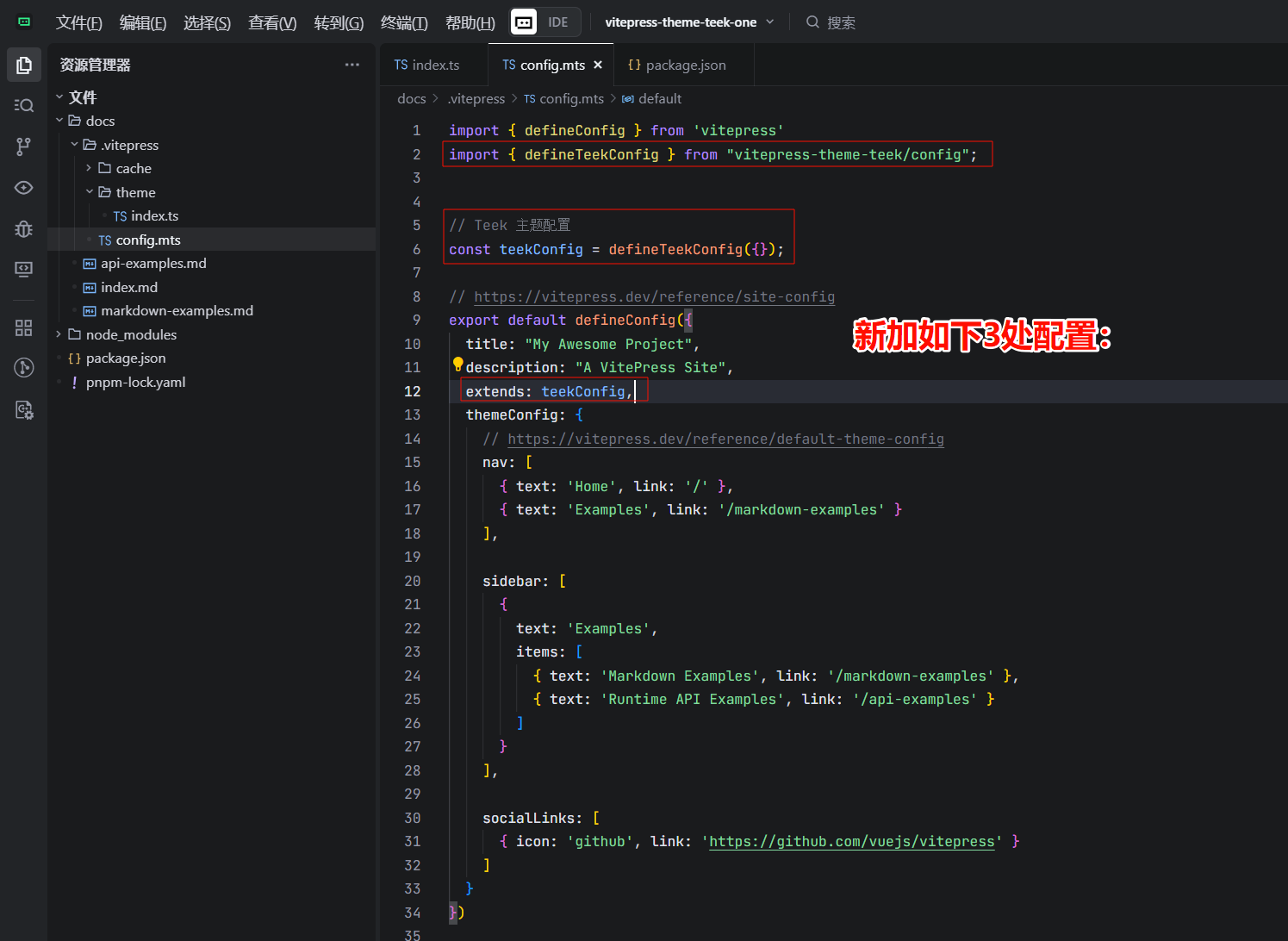
Task: Open the Search panel in activity bar
Action: 24,105
